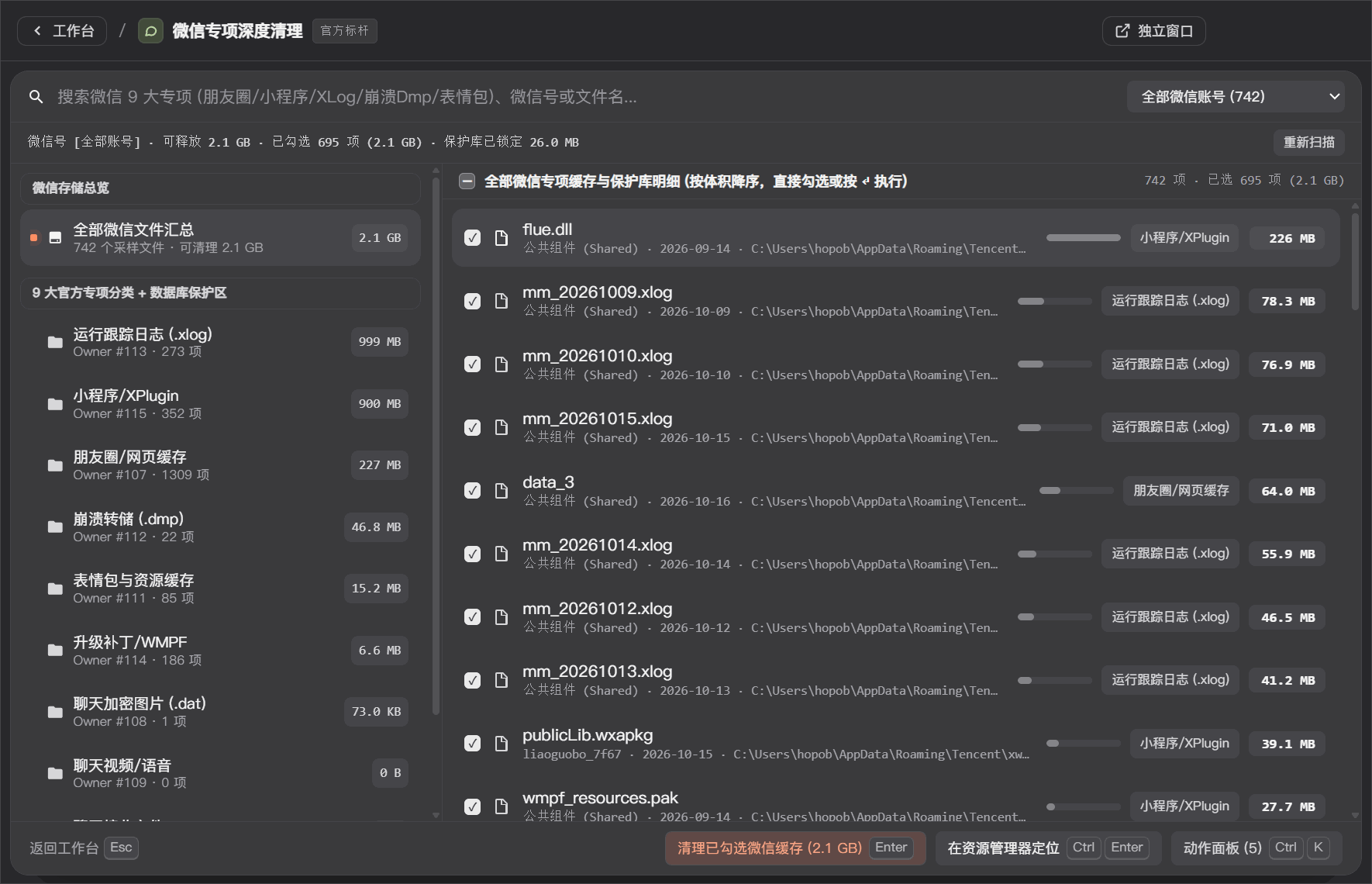Click the file icon next to mm_20261013.xlog
The image size is (1372, 884).
(502, 680)
